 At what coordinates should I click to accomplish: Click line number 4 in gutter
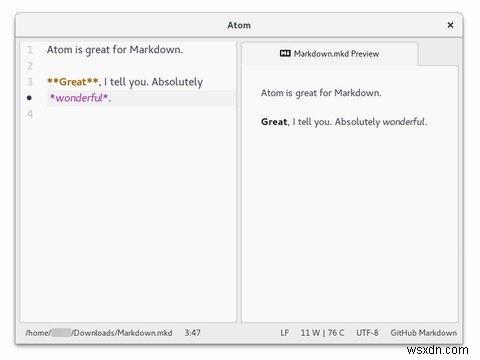(30, 114)
